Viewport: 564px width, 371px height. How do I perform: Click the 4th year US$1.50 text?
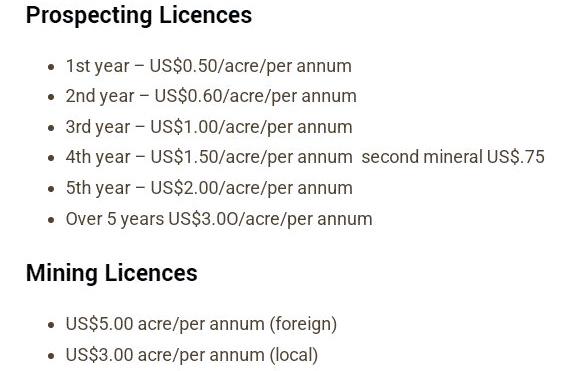pyautogui.click(x=209, y=158)
